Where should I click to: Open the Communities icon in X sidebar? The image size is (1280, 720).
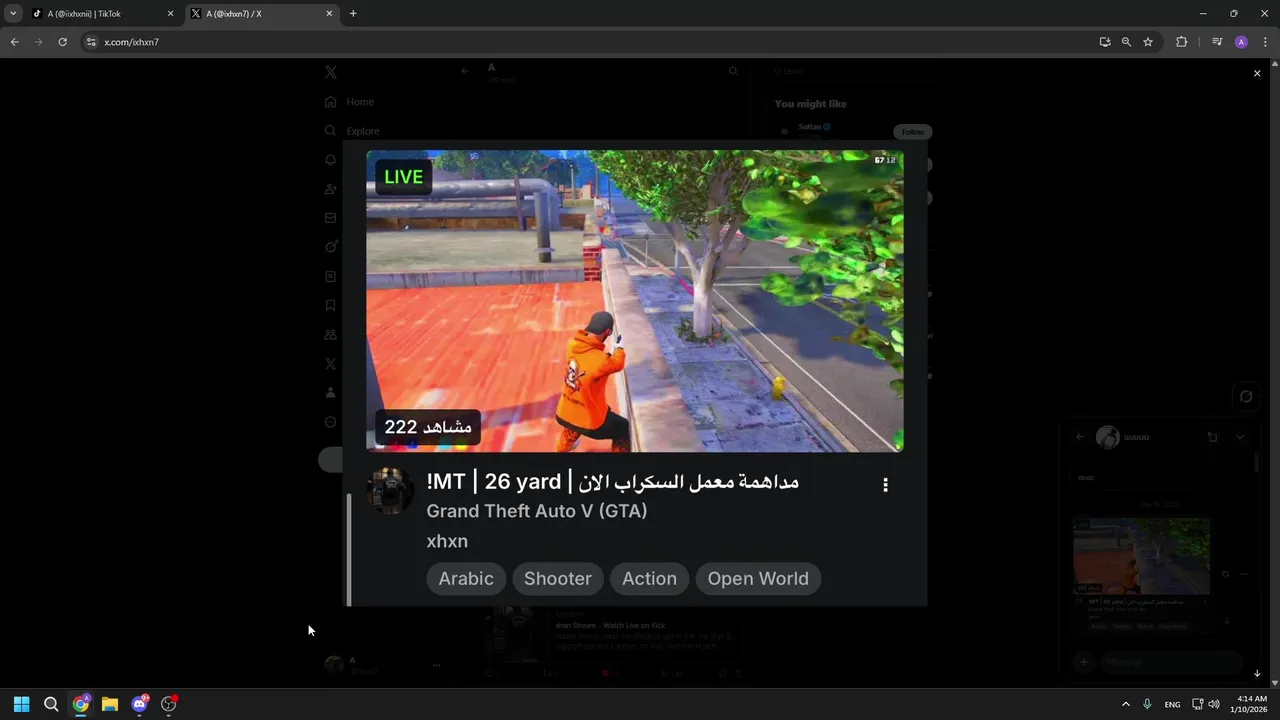coord(331,335)
